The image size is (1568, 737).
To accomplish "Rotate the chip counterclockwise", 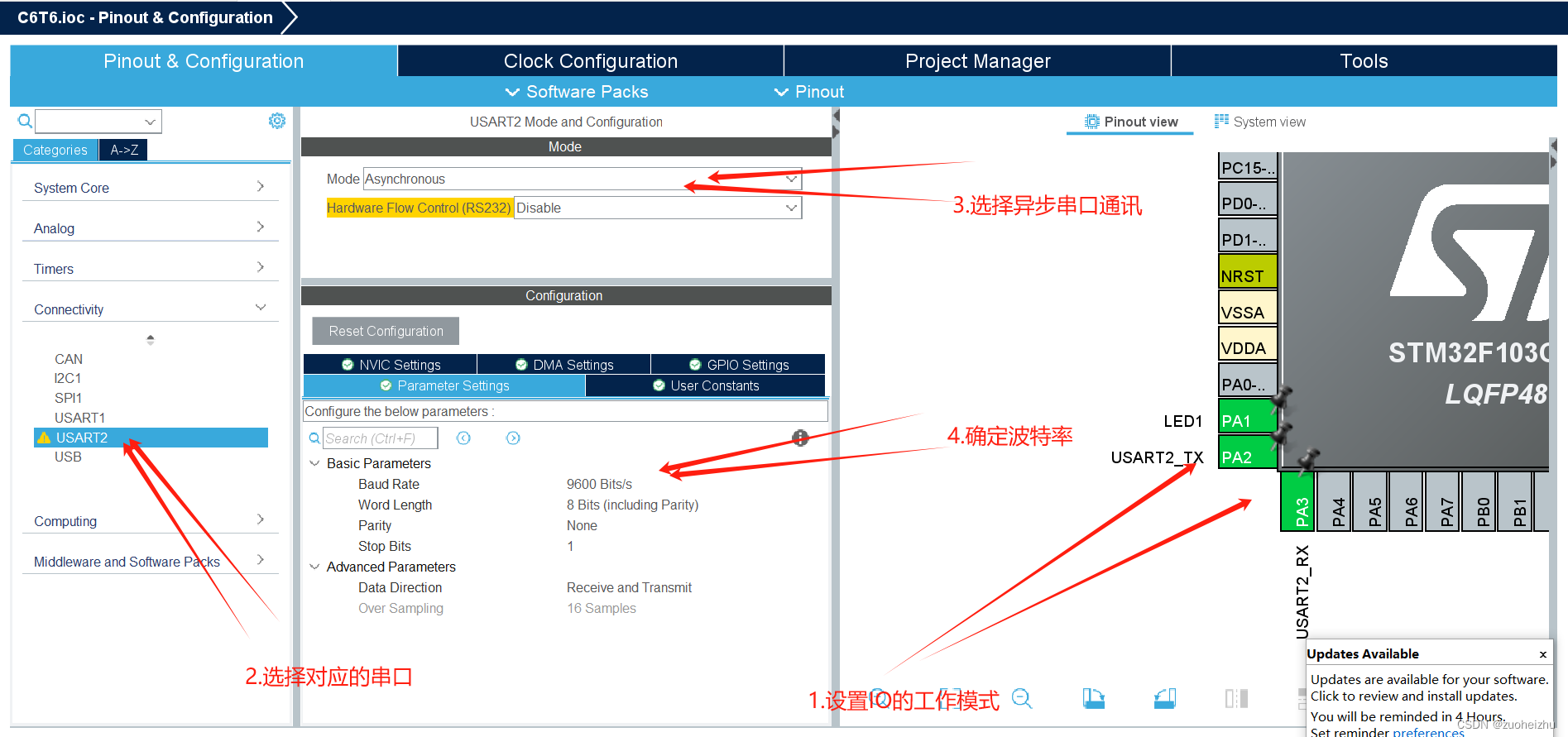I will 1165,699.
